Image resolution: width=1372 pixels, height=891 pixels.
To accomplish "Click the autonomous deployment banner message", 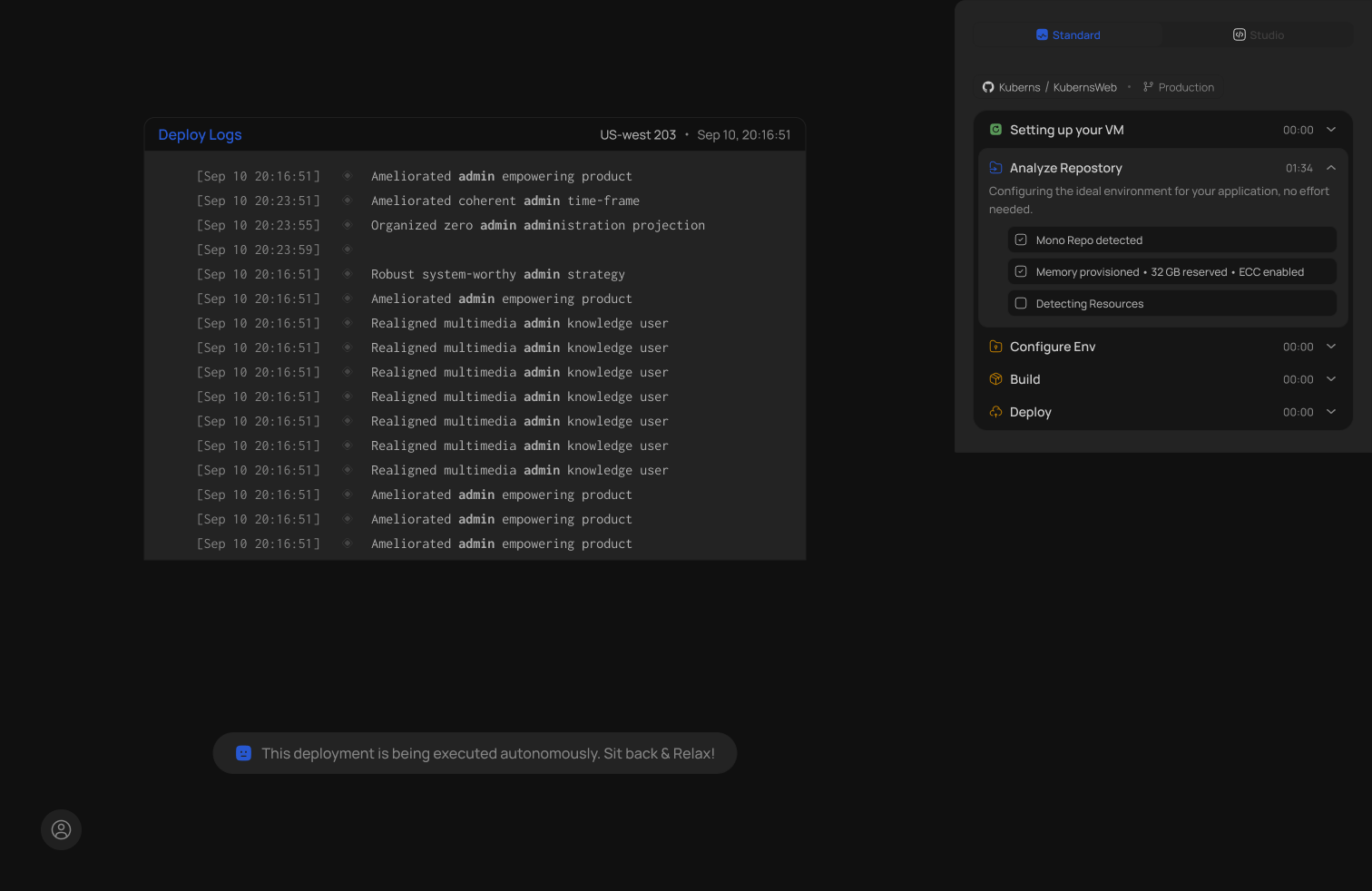I will pyautogui.click(x=488, y=753).
